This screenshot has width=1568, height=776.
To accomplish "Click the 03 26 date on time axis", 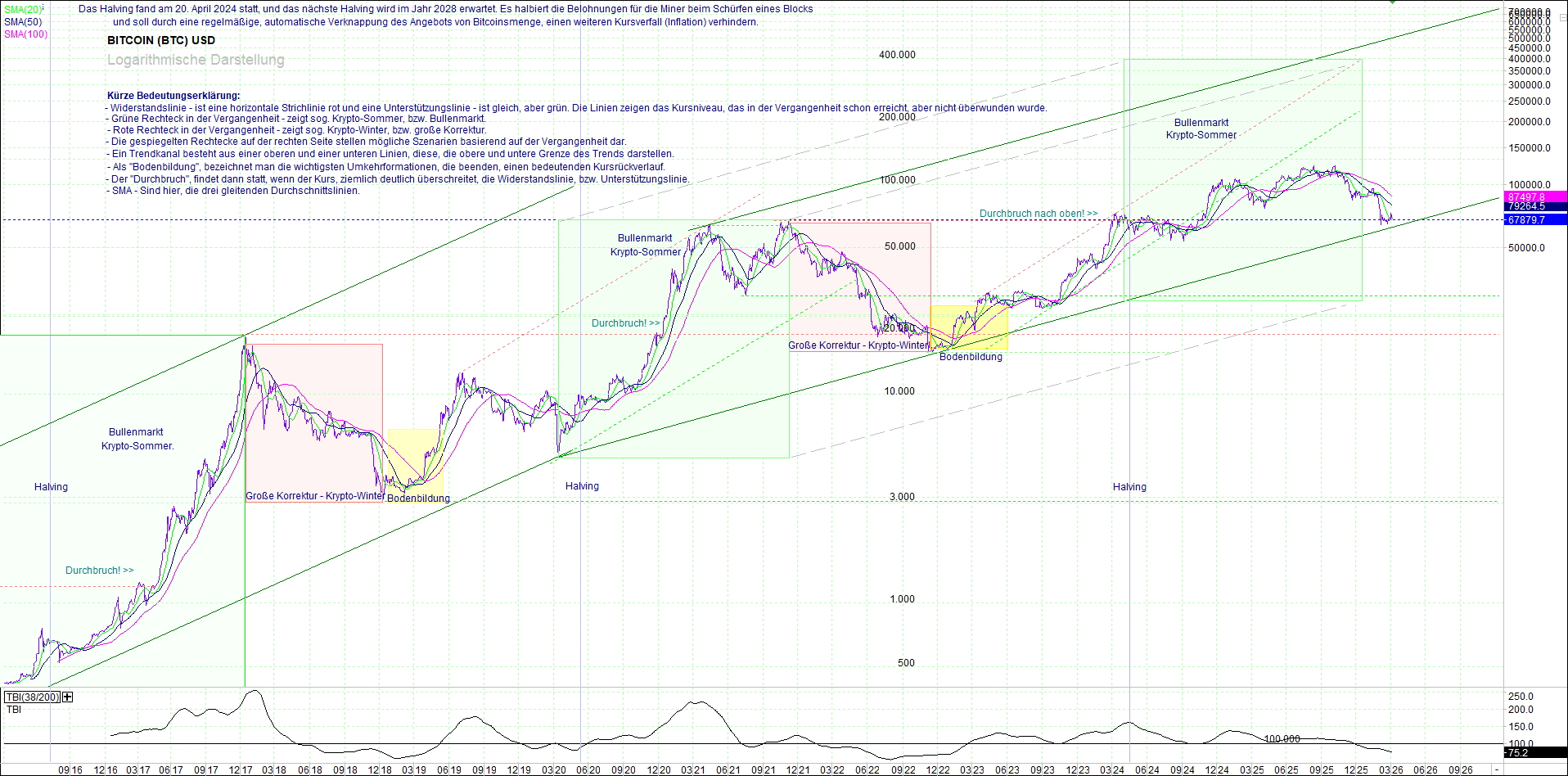I will pyautogui.click(x=1390, y=770).
